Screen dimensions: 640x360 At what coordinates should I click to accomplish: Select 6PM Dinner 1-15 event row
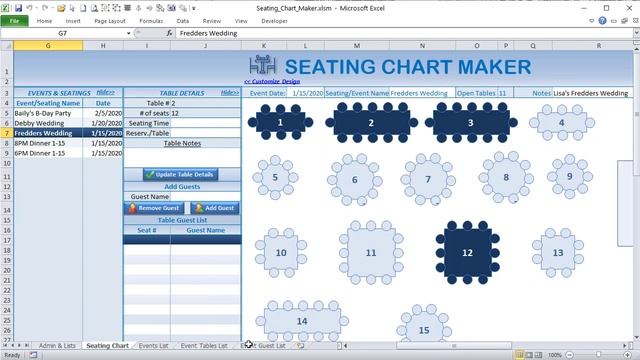click(68, 153)
